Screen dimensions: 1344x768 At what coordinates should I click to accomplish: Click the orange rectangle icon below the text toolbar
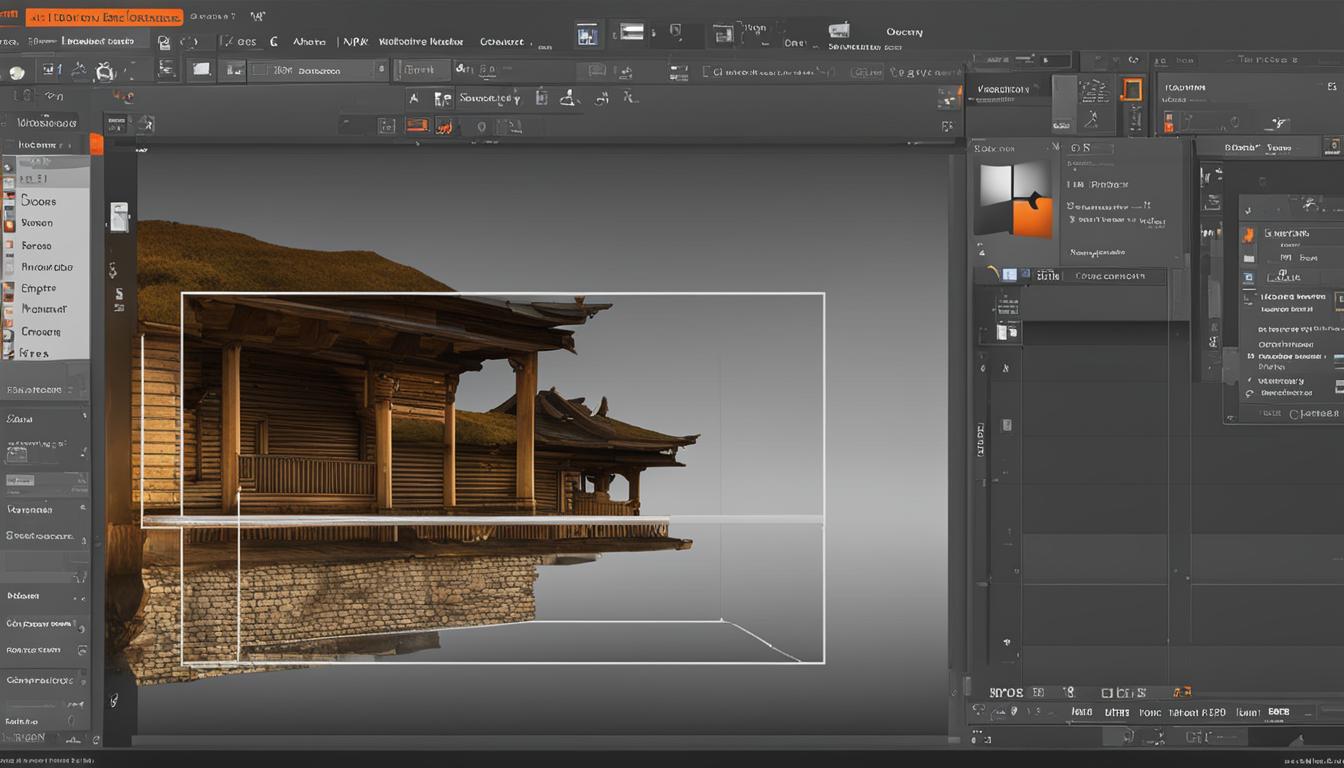point(417,125)
